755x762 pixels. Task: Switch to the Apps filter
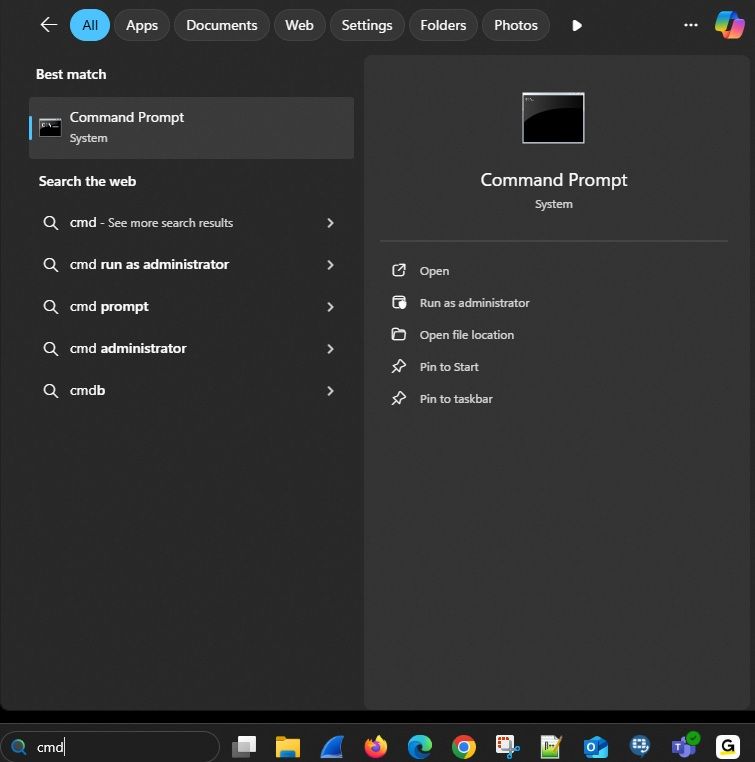142,25
